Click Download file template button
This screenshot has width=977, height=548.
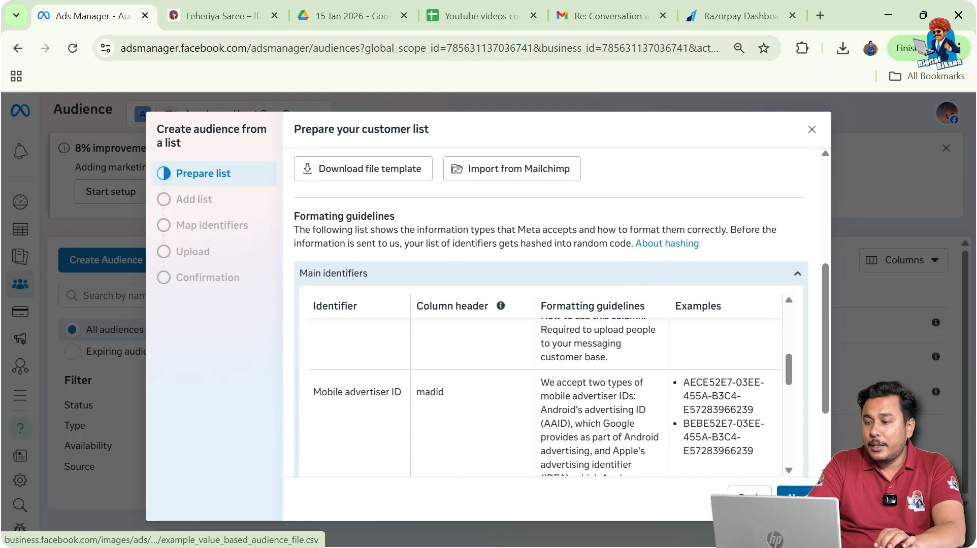click(363, 169)
